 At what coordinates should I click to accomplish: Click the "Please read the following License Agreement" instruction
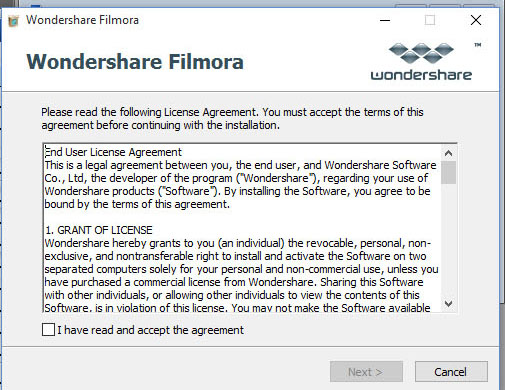pyautogui.click(x=232, y=118)
